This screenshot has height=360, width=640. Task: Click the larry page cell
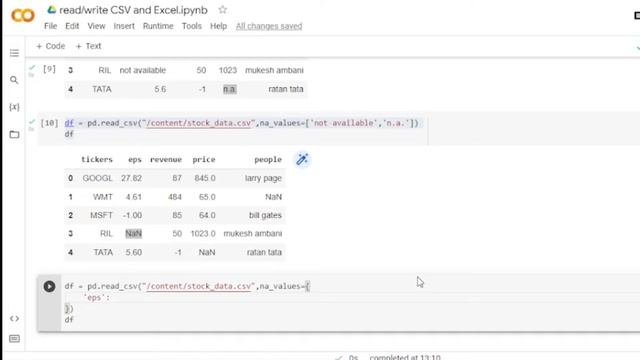(x=263, y=178)
